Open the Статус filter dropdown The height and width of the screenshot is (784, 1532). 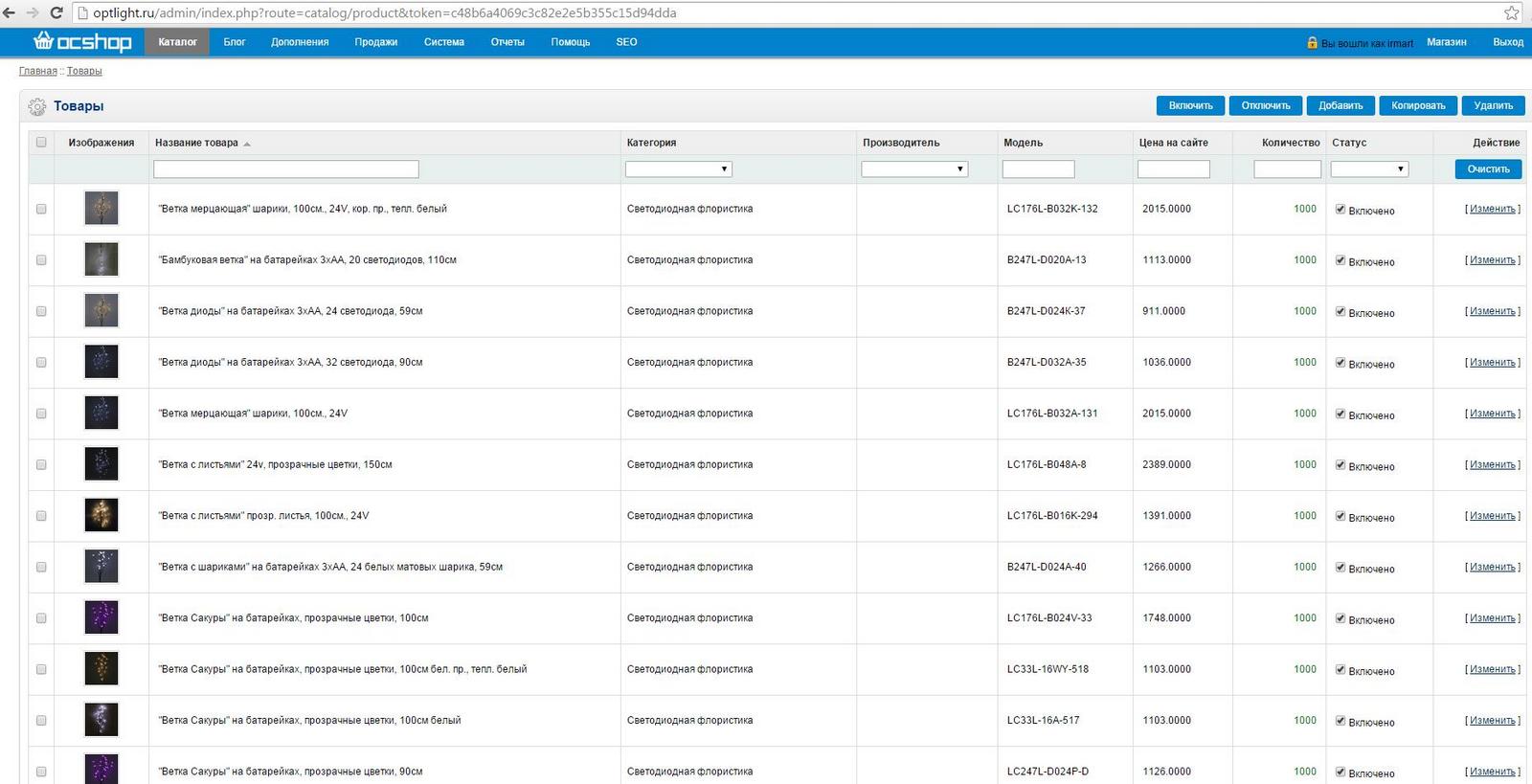coord(1369,168)
